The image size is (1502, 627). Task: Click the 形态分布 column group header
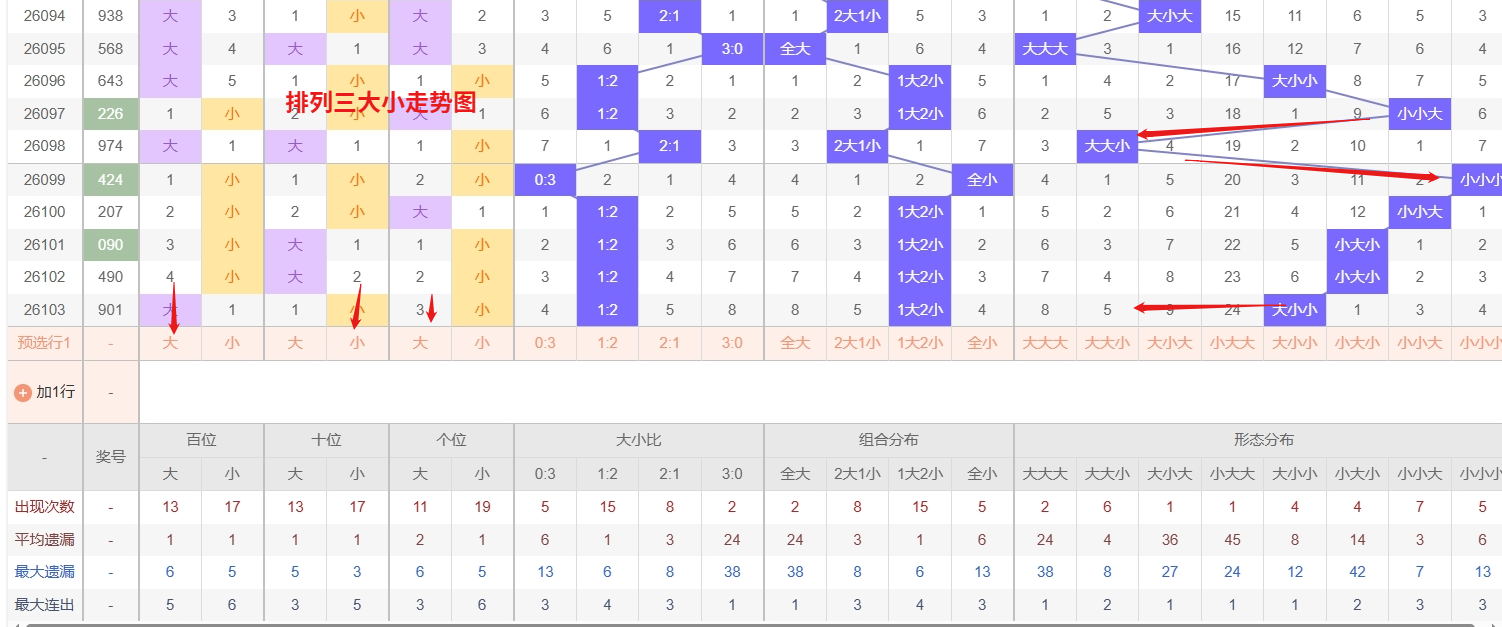pos(1264,440)
